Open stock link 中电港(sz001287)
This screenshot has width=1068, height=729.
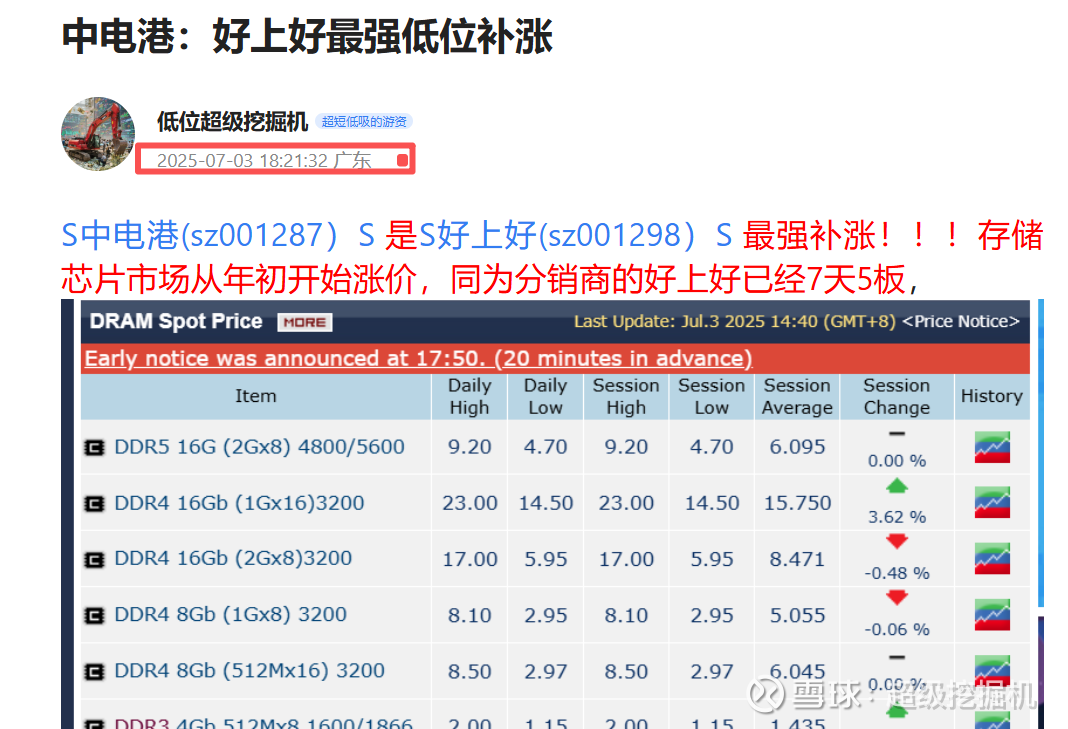coord(209,235)
